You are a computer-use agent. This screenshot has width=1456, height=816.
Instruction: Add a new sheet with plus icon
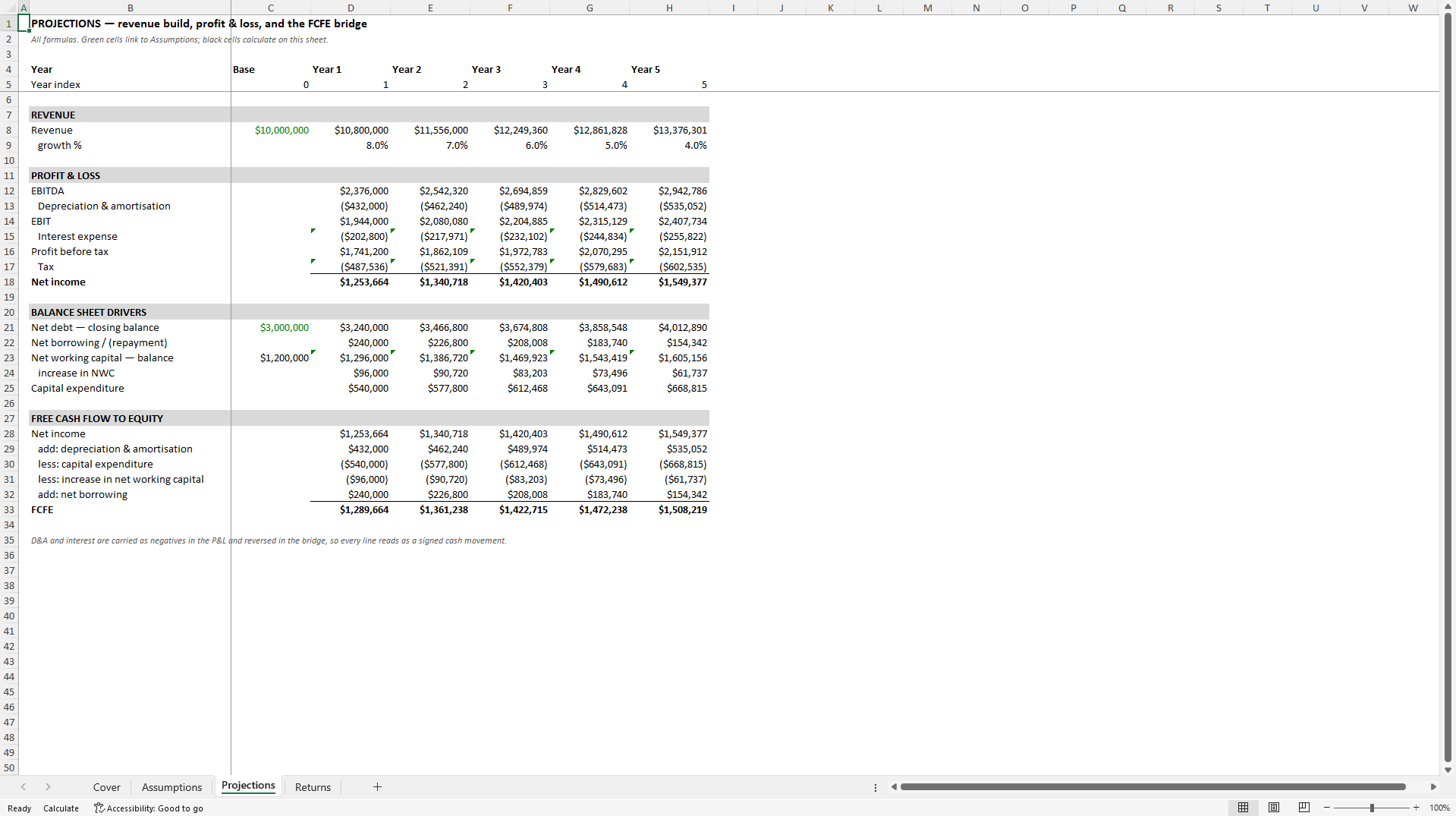[x=377, y=787]
